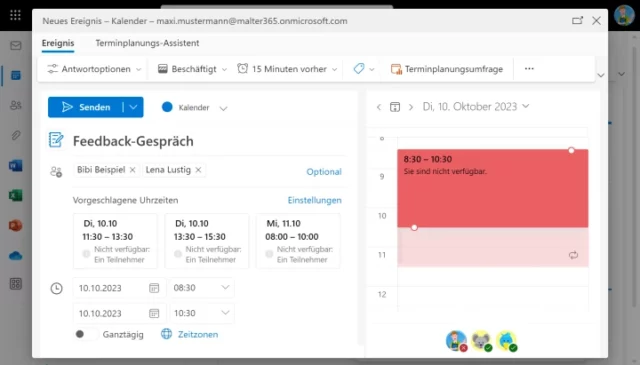
Task: Open the Kalender selector dropdown
Action: tap(223, 108)
